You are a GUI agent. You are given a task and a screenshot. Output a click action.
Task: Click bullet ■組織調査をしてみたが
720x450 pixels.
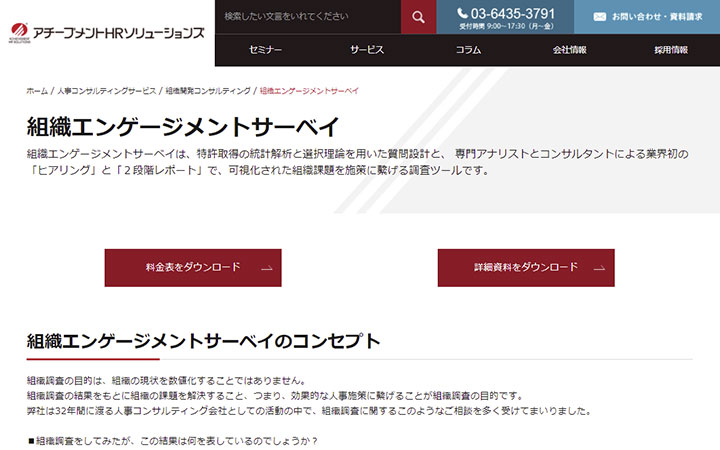point(172,441)
